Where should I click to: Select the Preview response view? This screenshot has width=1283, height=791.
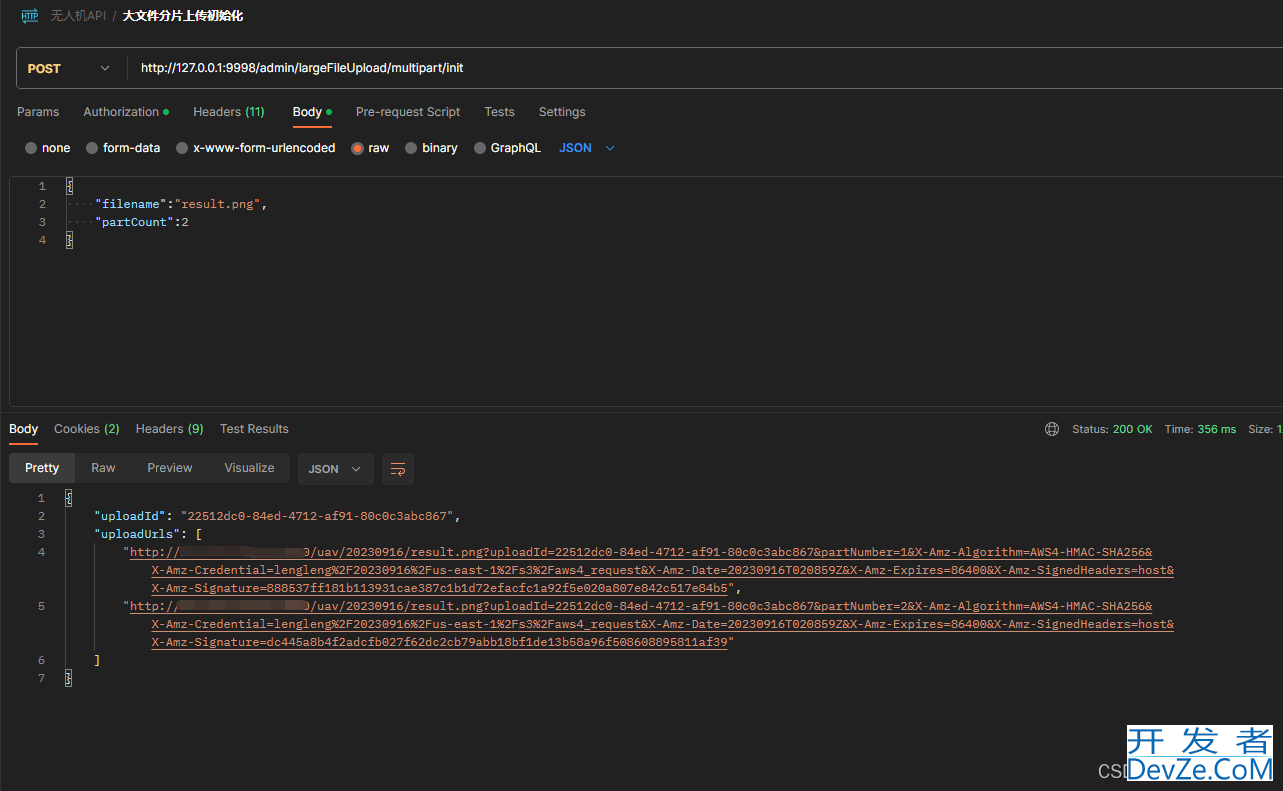tap(170, 468)
